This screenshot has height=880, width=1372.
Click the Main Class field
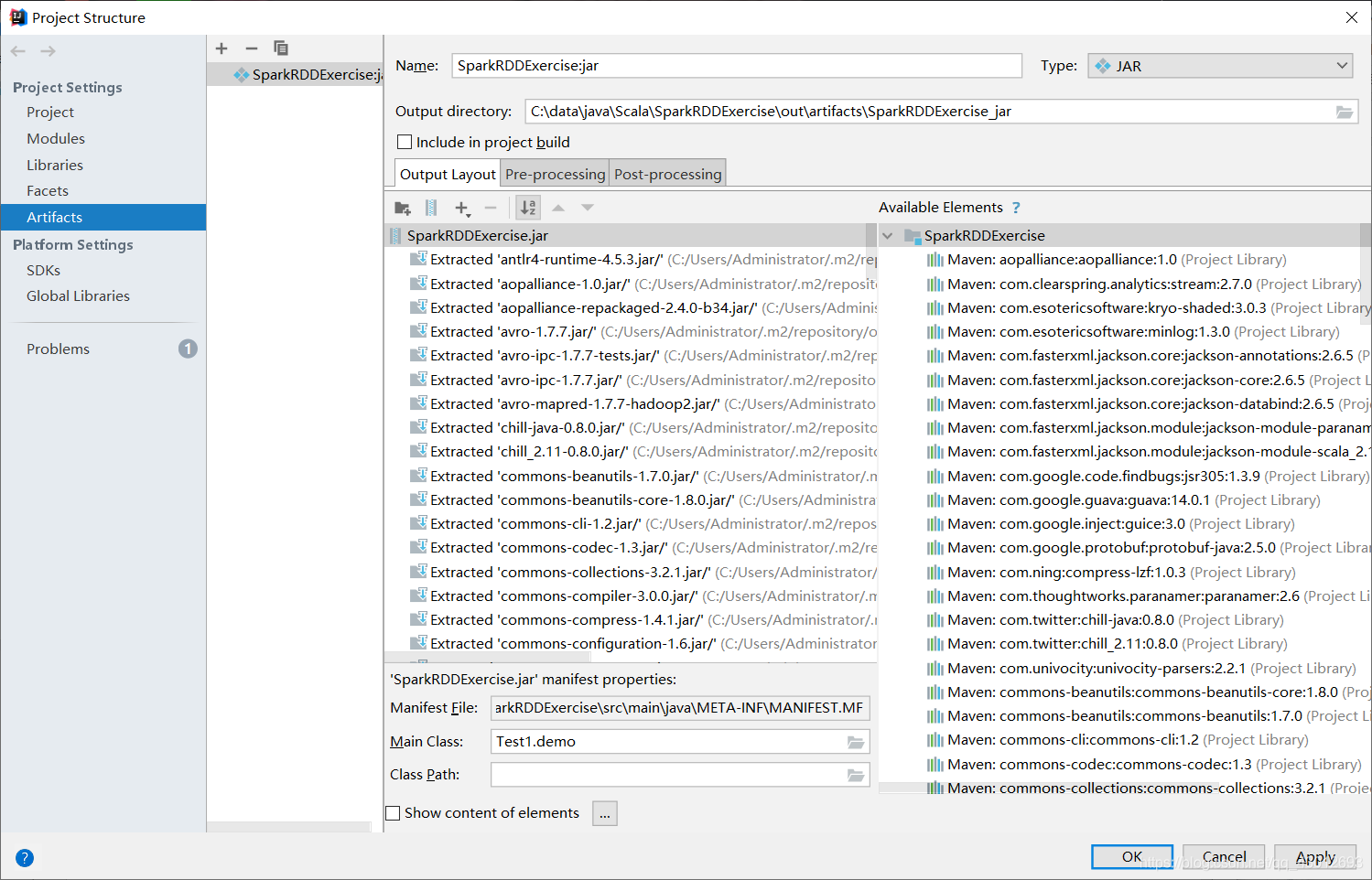680,742
